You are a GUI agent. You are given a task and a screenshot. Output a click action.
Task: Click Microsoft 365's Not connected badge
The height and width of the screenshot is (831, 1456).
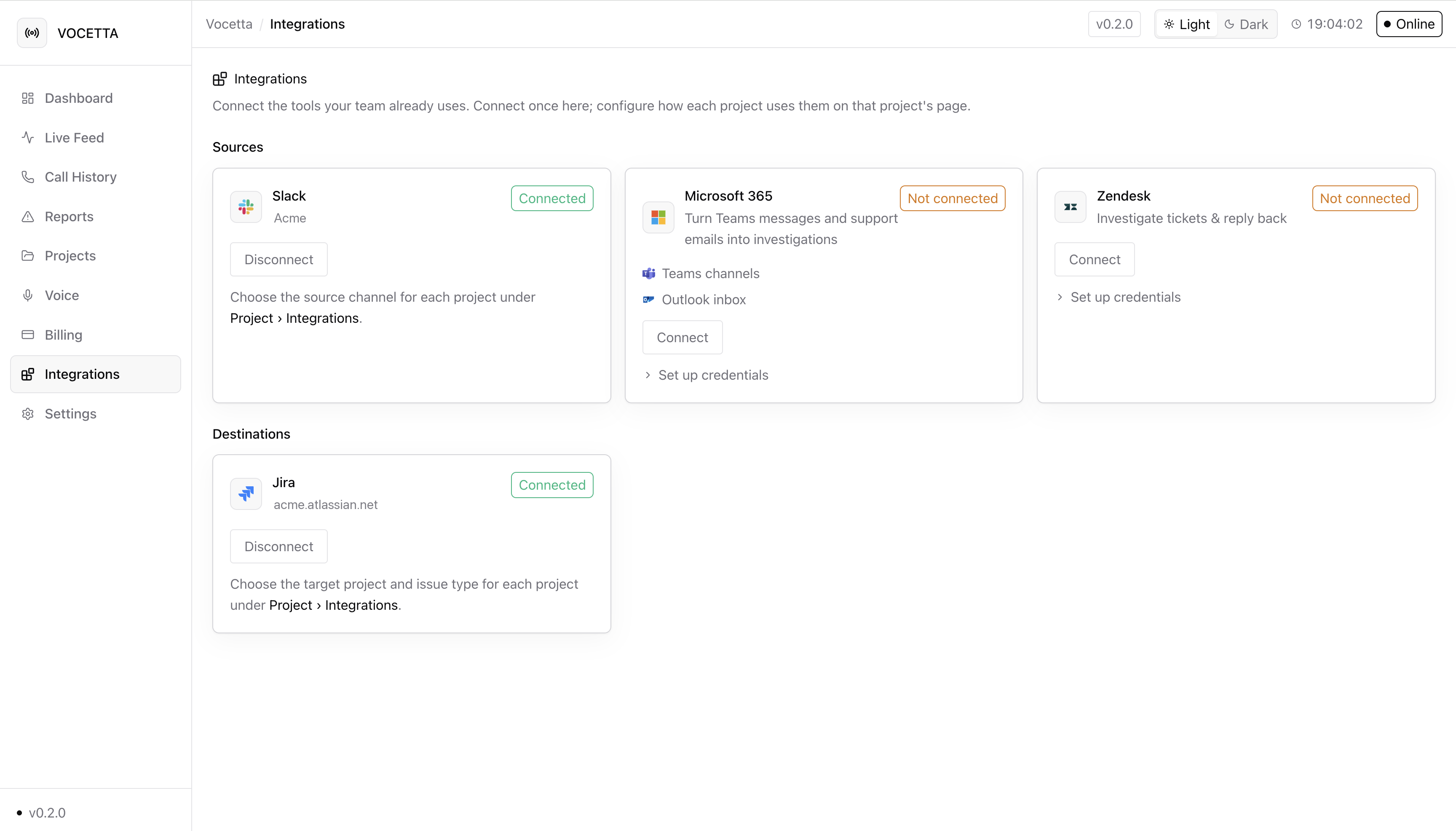pyautogui.click(x=952, y=198)
